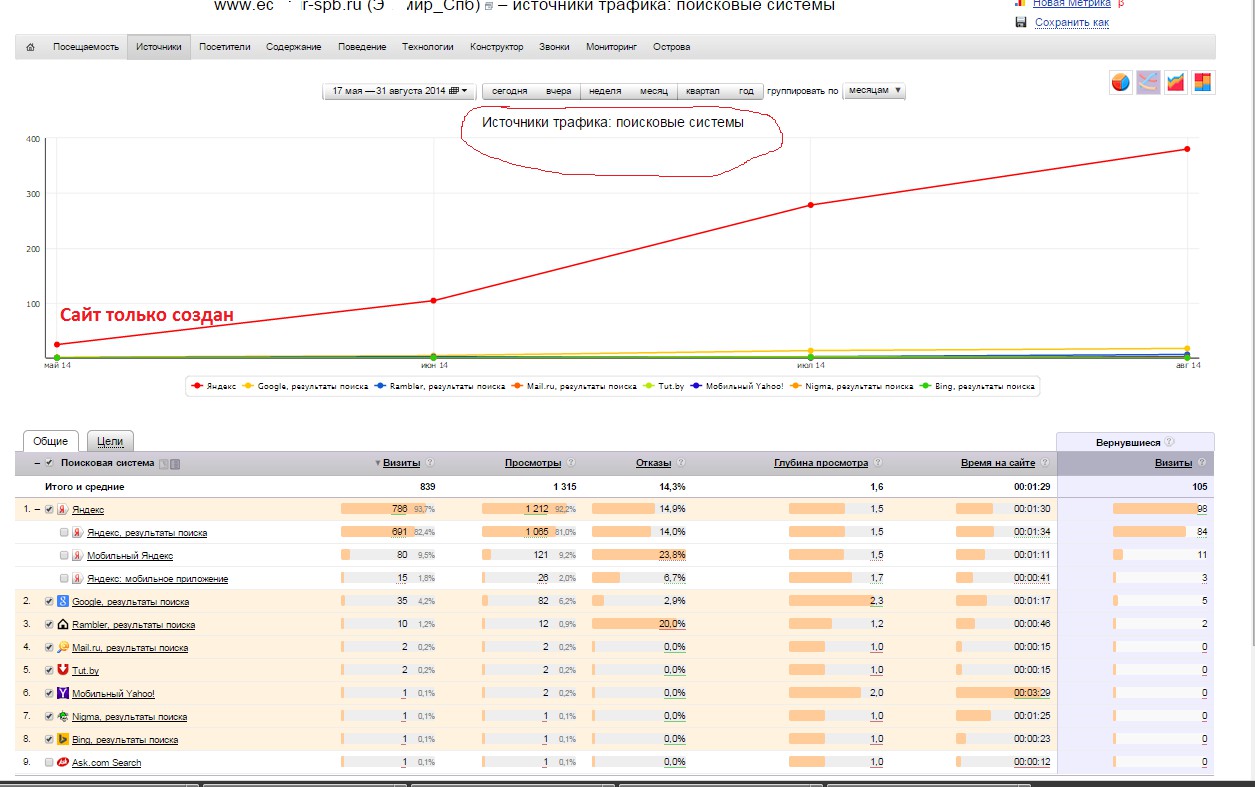
Task: Click the Яндекс data point at июн 14
Action: click(x=433, y=300)
